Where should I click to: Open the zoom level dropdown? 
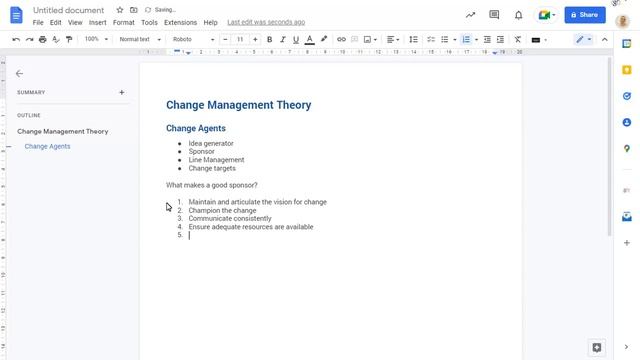[96, 39]
